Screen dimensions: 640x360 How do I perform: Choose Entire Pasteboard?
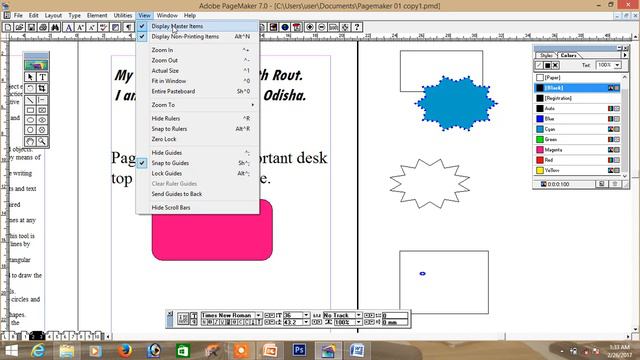[198, 91]
